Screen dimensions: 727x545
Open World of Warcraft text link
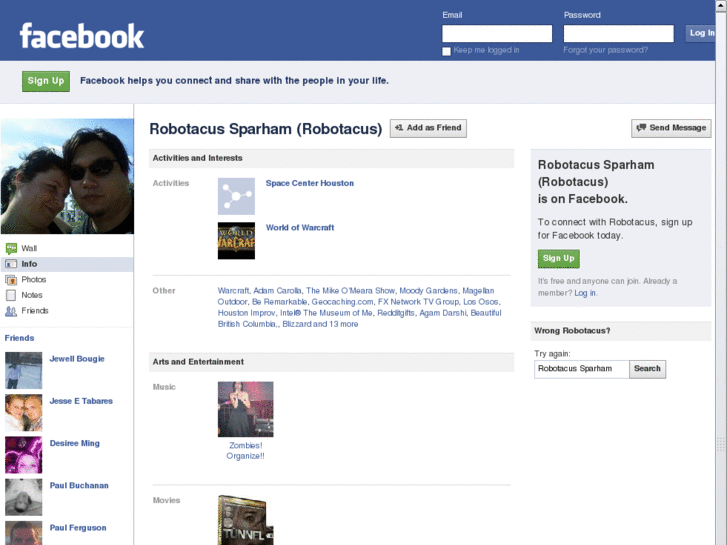point(300,228)
